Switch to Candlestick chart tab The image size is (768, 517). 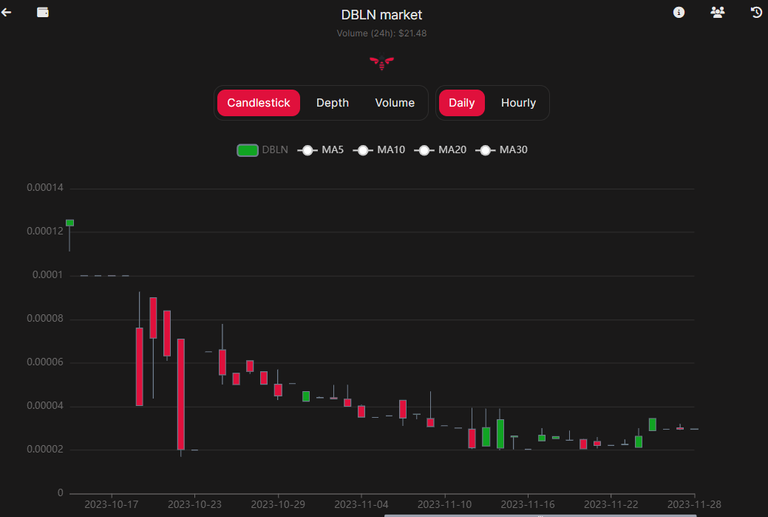point(259,103)
